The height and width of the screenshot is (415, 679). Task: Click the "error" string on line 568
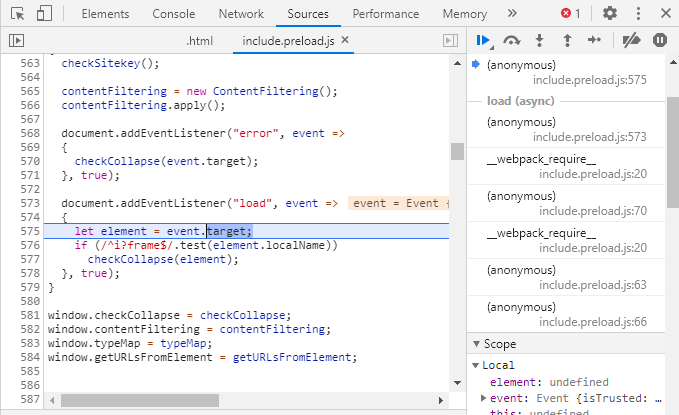click(x=255, y=133)
